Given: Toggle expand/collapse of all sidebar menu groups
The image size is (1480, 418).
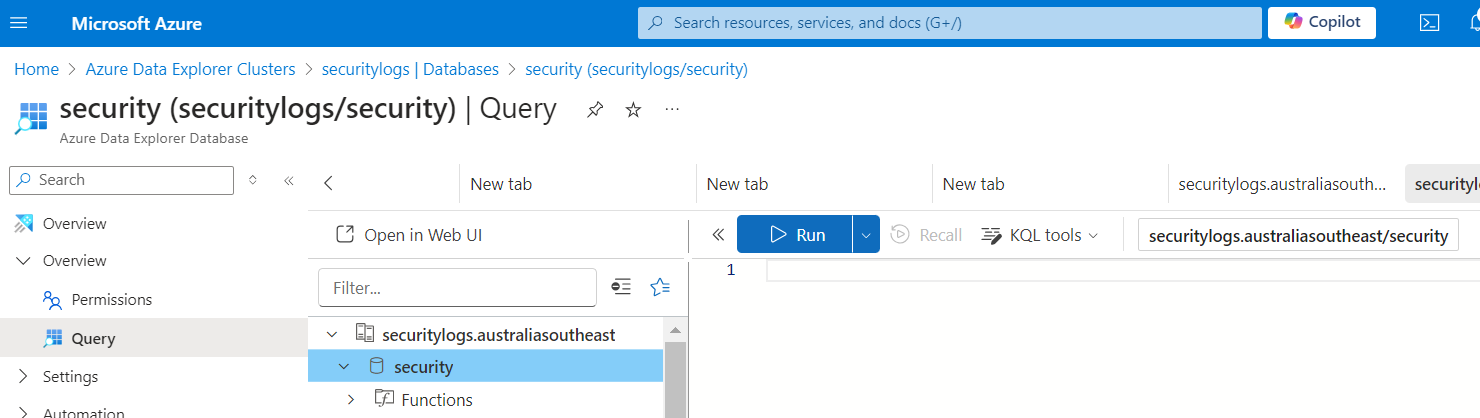Looking at the screenshot, I should point(253,180).
